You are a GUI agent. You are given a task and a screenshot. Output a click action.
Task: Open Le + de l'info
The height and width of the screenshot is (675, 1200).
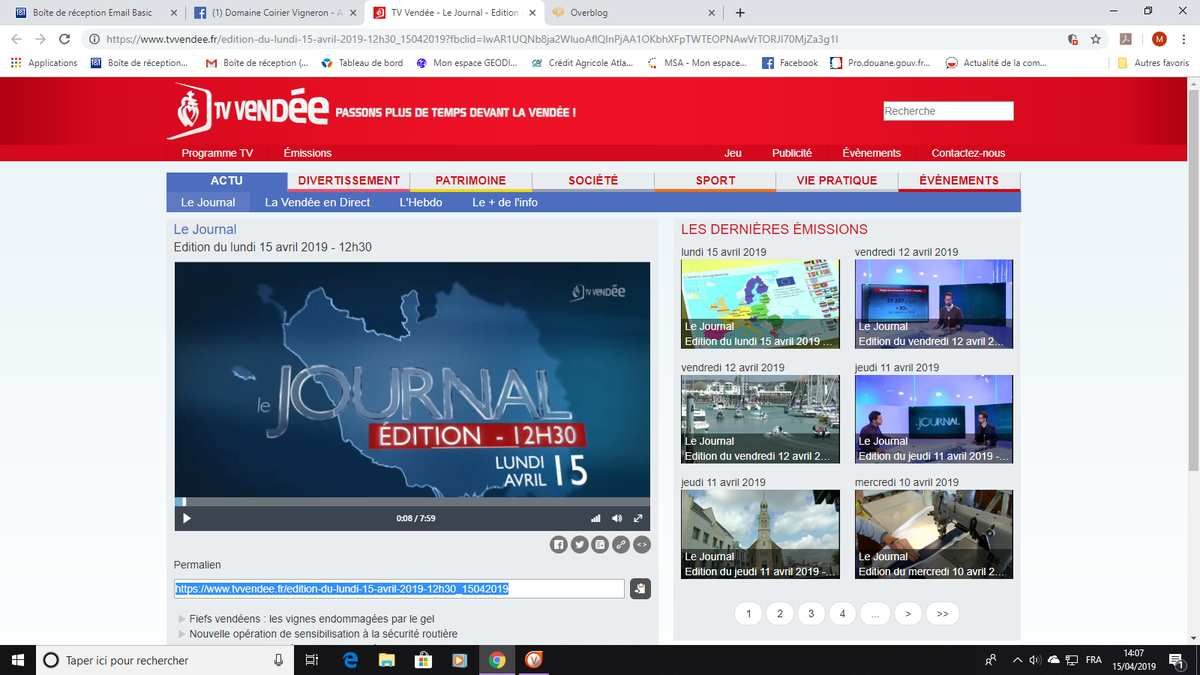505,202
